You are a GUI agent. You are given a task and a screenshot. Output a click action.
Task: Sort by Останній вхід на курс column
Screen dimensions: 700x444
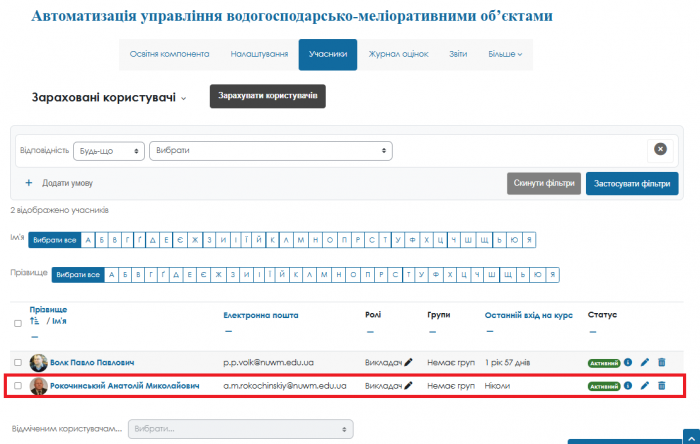528,314
